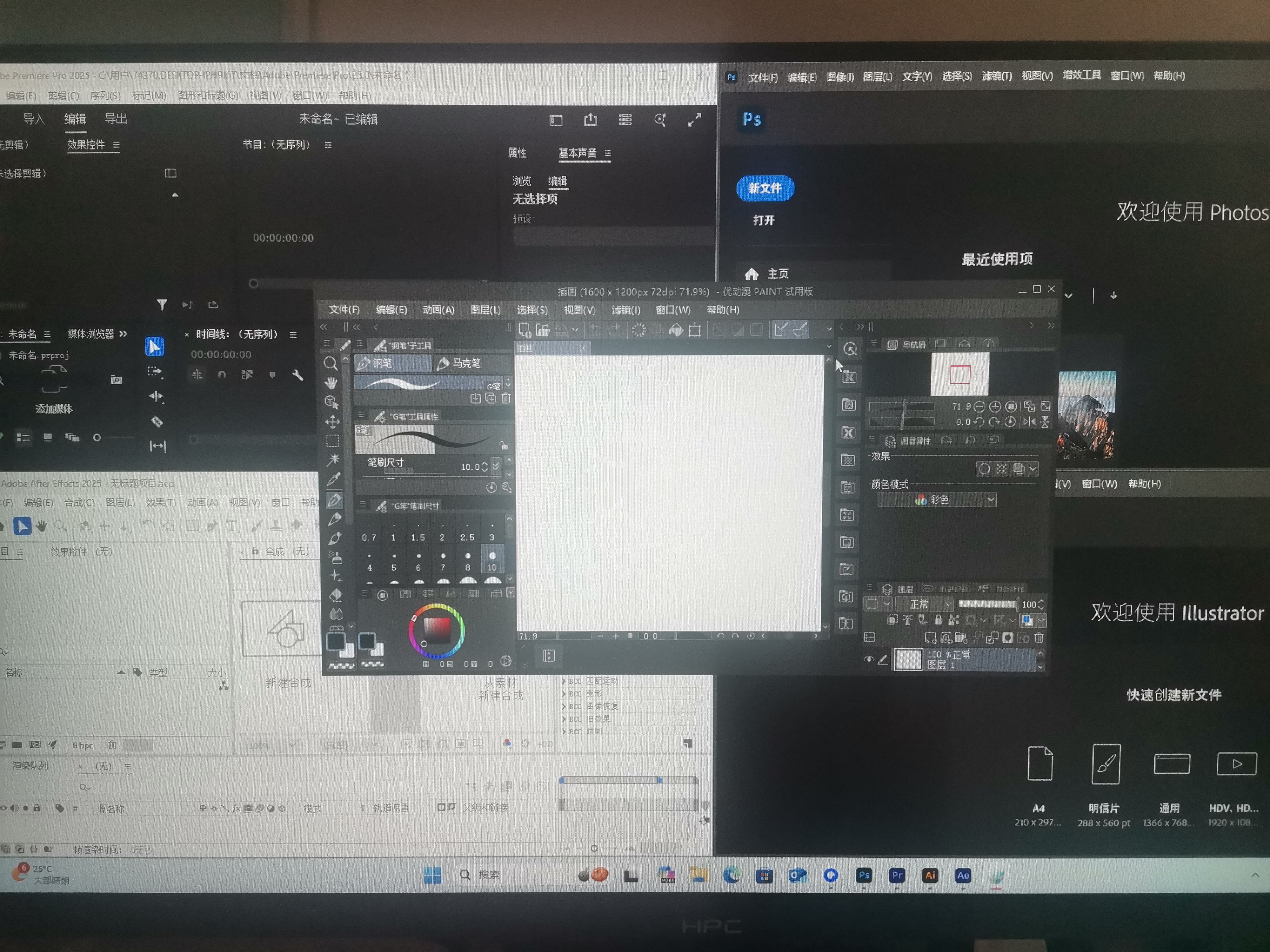The image size is (1270, 952).
Task: Open the layer effect dropdown arrow
Action: coord(1033,469)
